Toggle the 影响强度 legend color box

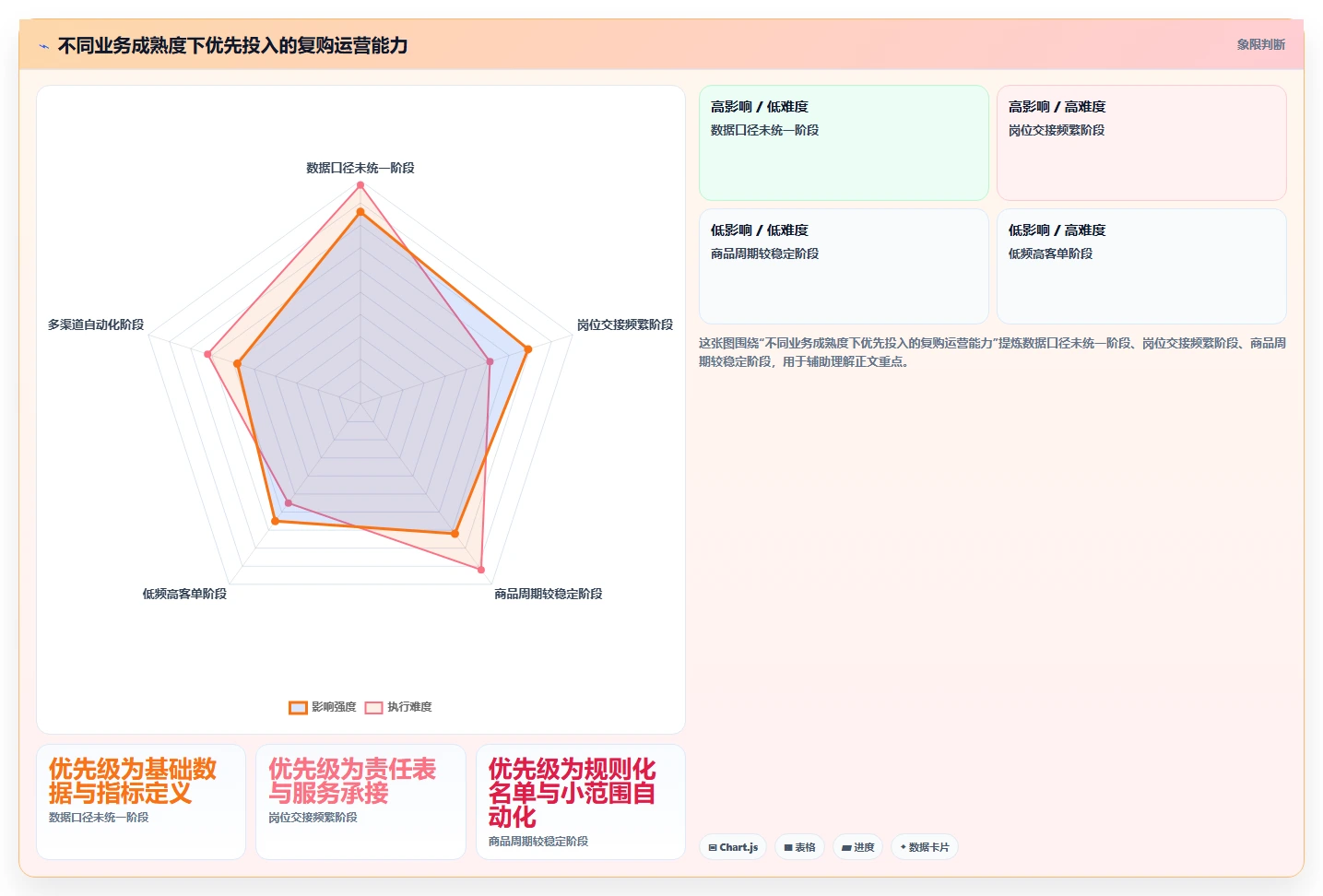click(298, 707)
